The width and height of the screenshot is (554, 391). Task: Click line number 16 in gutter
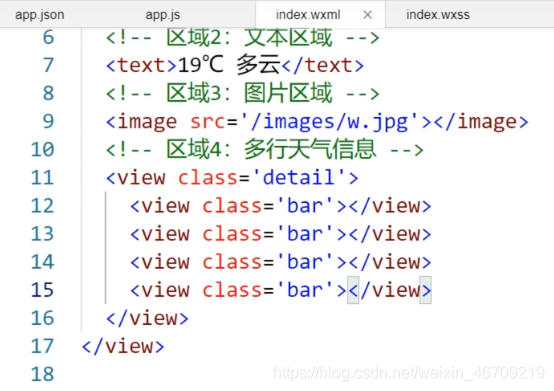(x=42, y=318)
